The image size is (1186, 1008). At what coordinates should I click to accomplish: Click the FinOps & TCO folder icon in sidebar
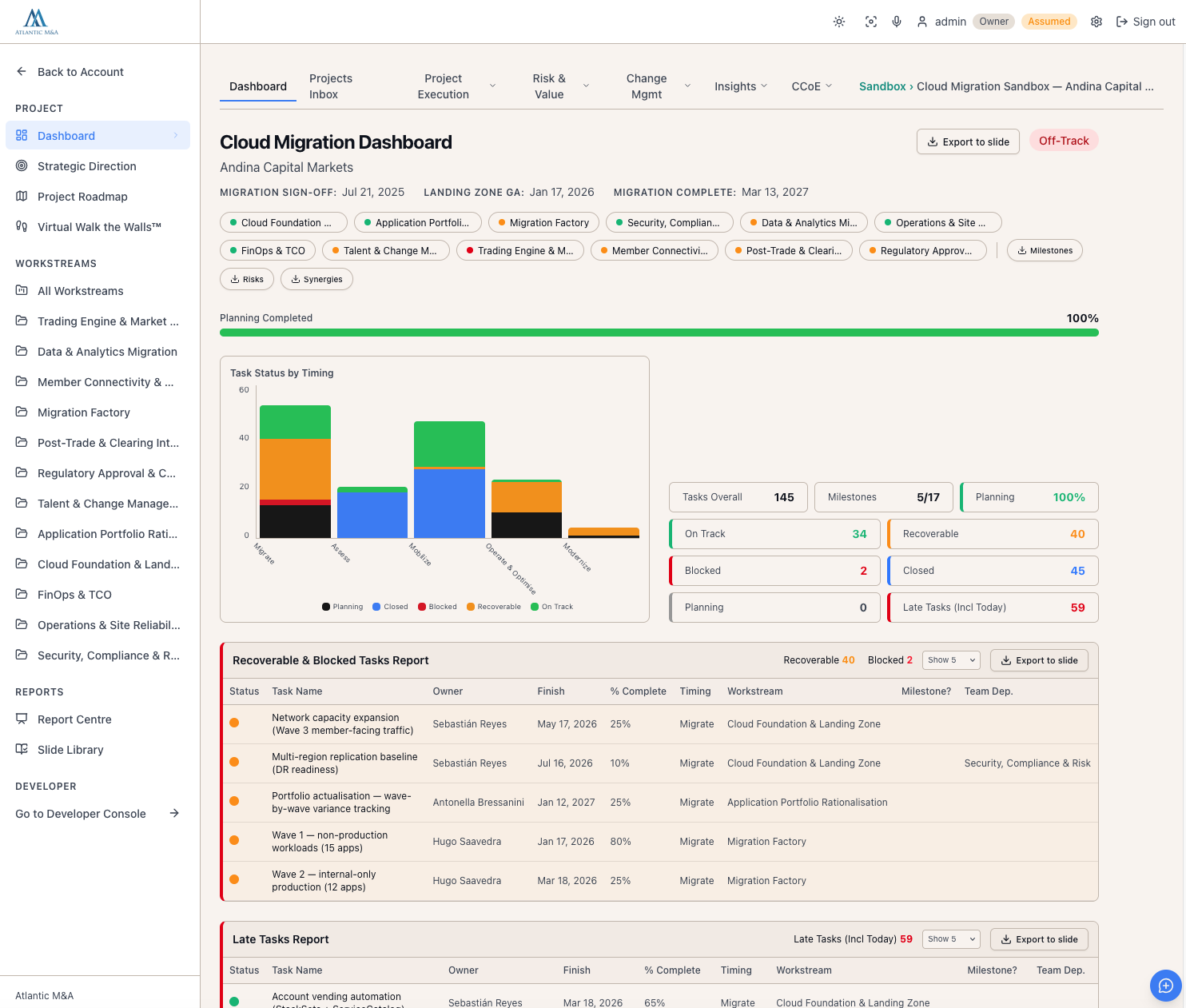22,594
